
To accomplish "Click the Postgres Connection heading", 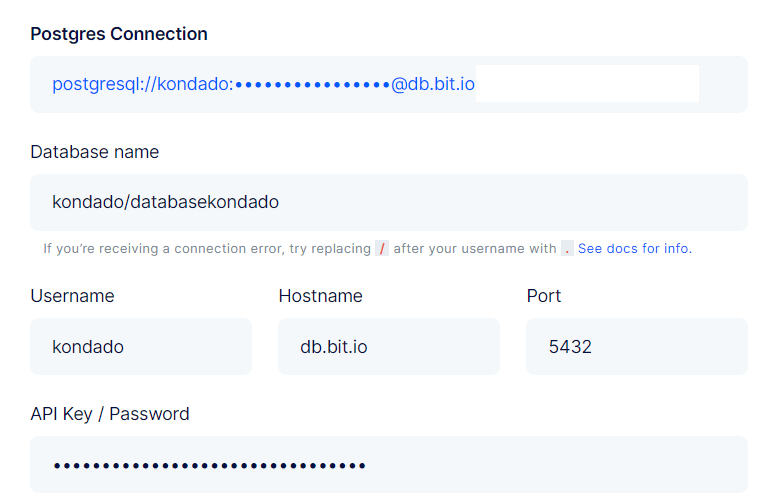I will (x=119, y=34).
